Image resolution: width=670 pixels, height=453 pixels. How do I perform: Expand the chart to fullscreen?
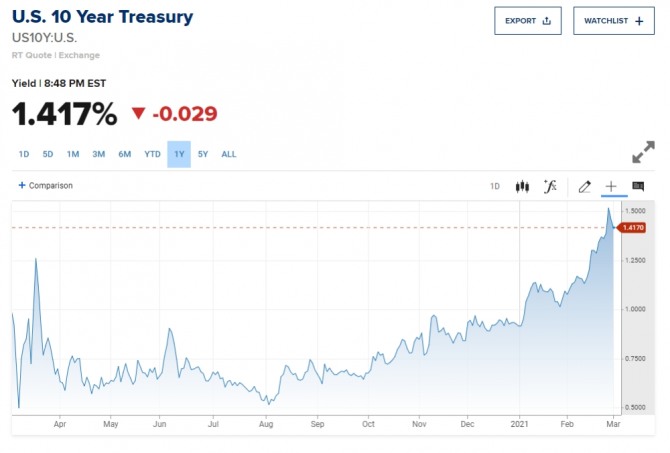point(643,152)
